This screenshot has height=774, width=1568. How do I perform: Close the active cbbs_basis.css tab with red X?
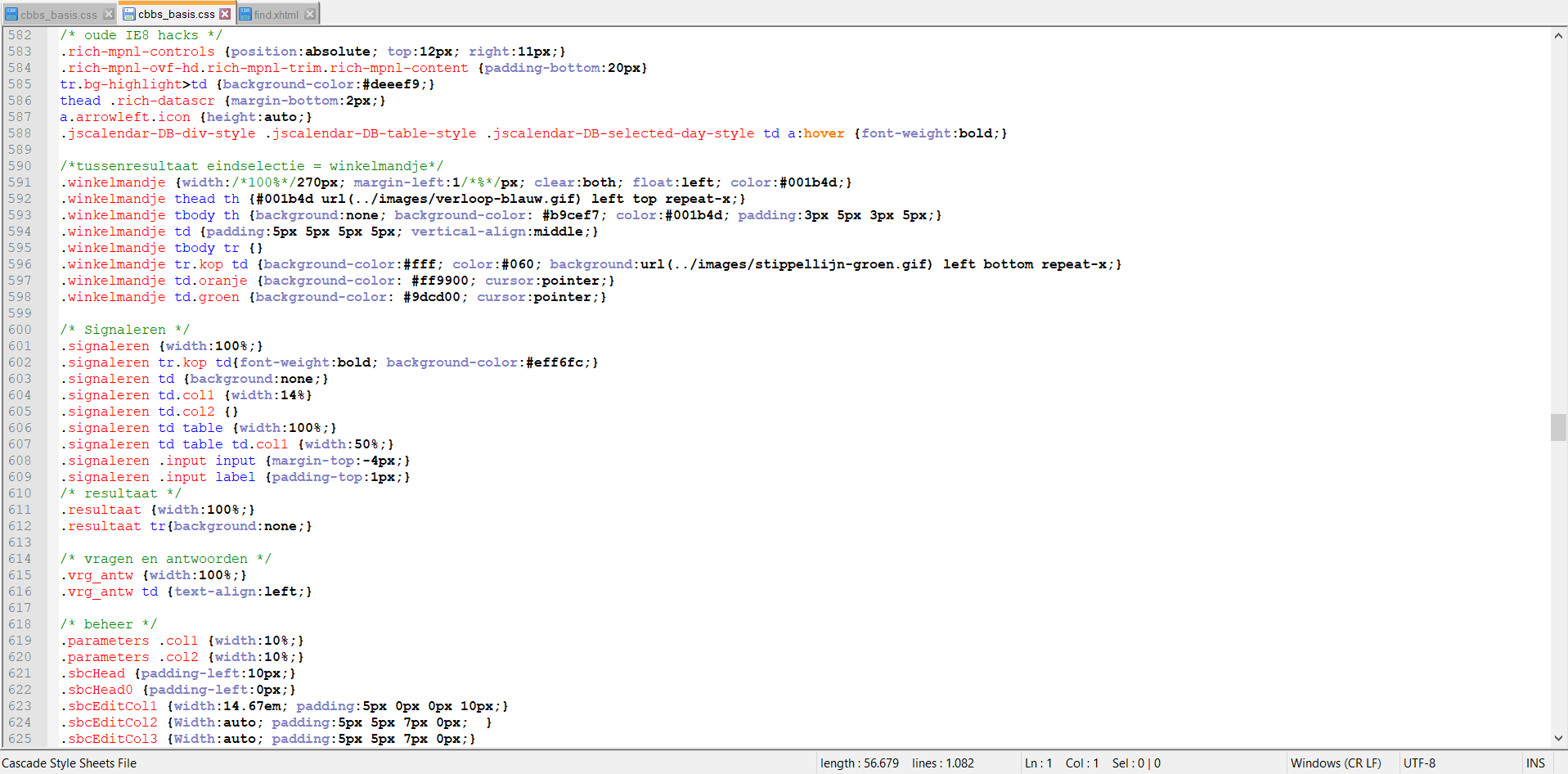(225, 14)
